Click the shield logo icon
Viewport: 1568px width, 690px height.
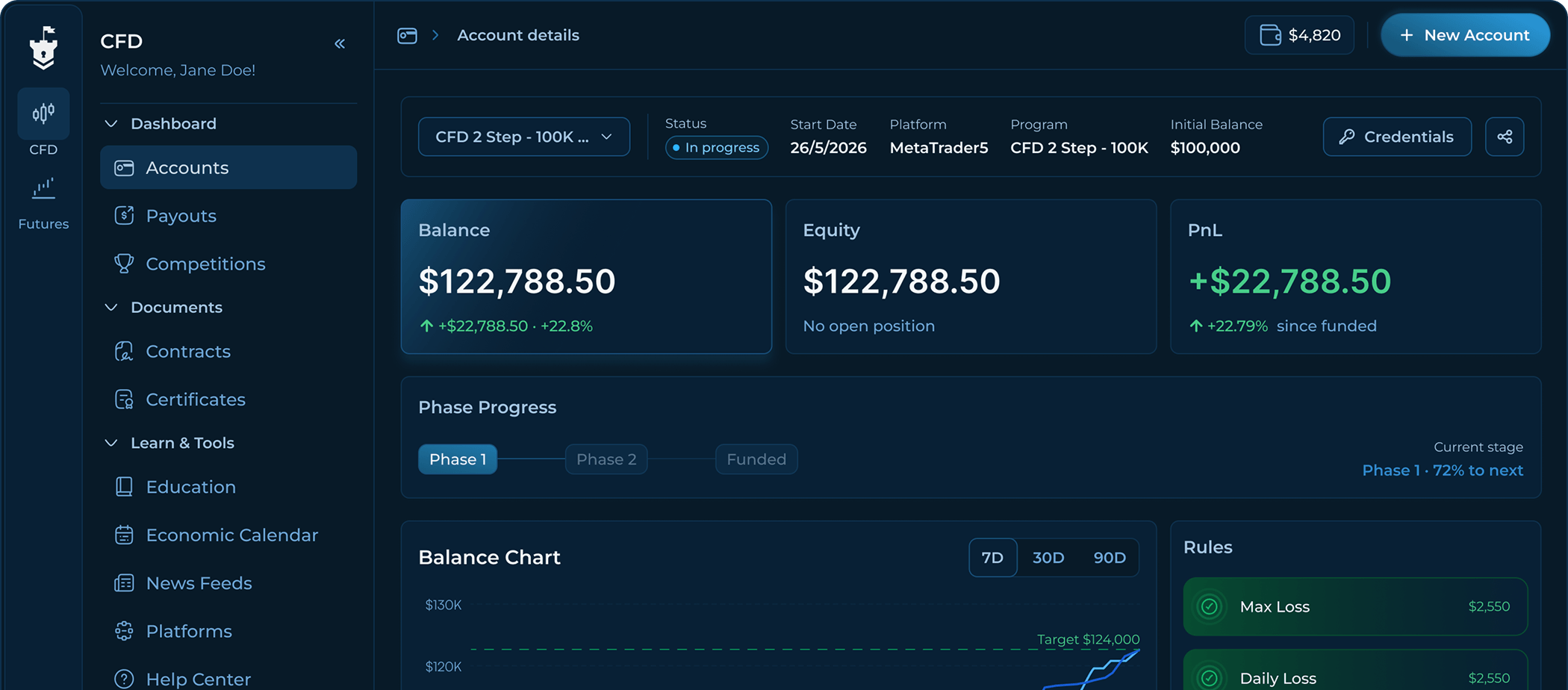point(43,48)
